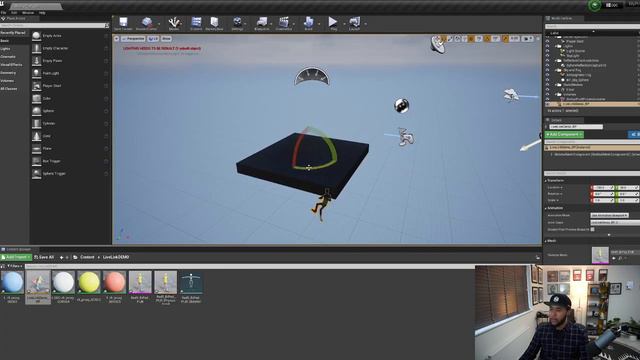Open the Settings toolbar icon

tap(237, 24)
